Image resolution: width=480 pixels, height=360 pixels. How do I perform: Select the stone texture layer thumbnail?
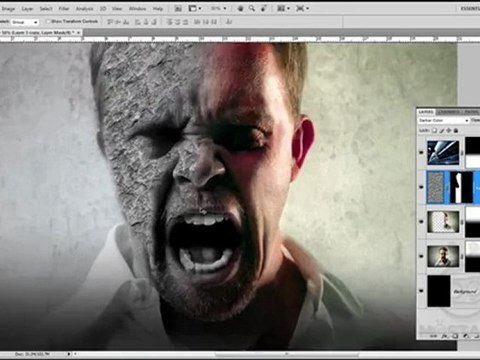coord(436,187)
